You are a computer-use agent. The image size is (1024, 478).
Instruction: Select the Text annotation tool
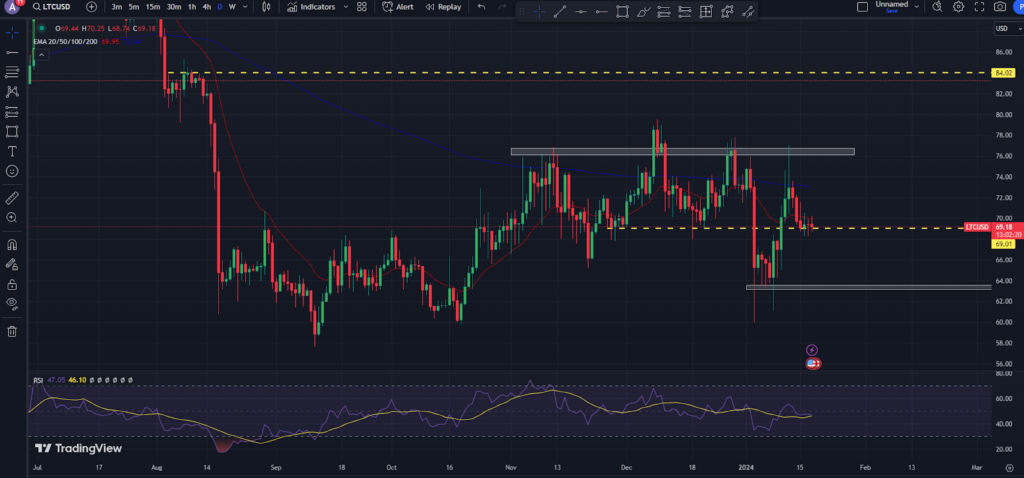(x=12, y=151)
